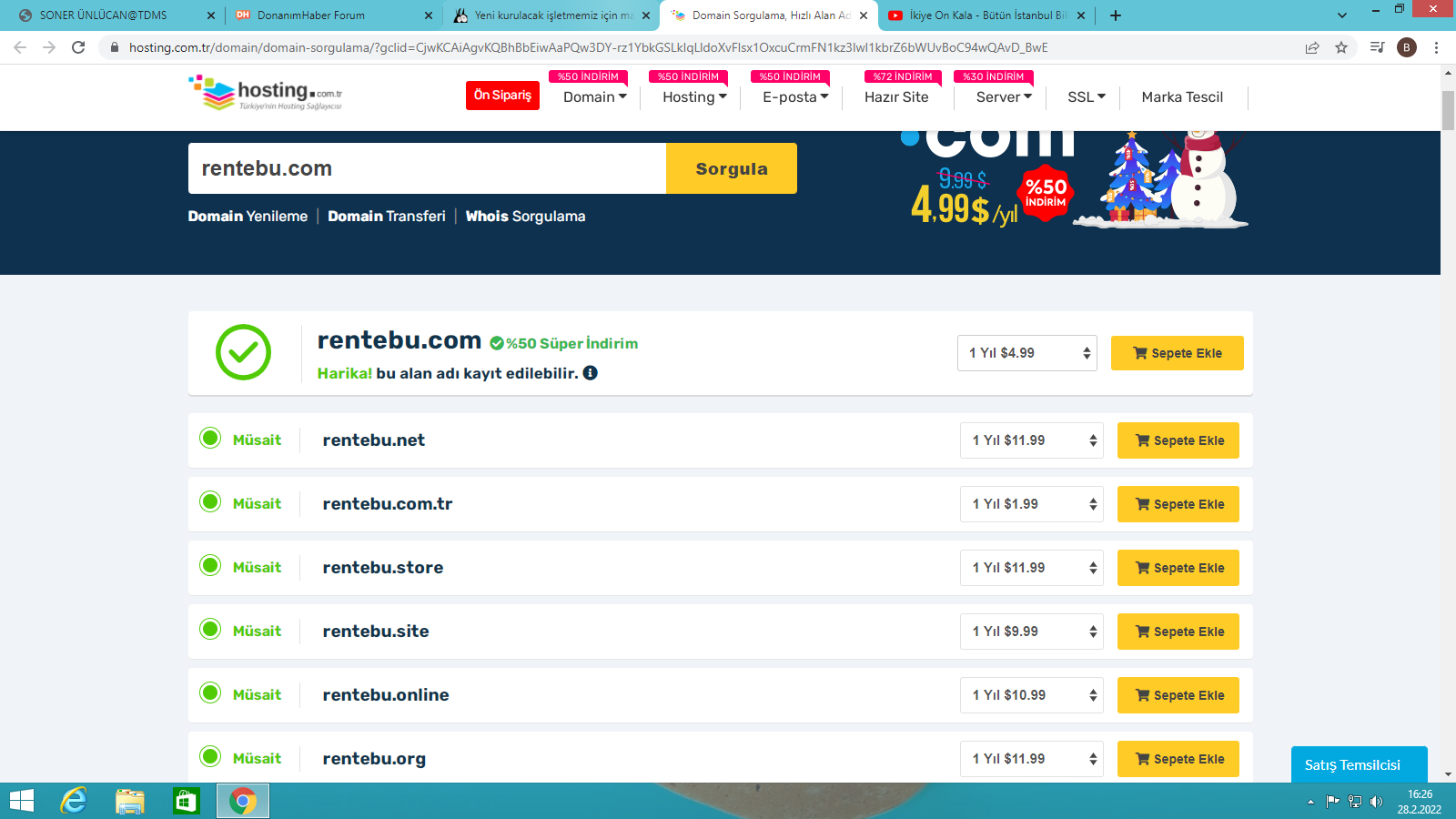View site info via the lock icon
The height and width of the screenshot is (819, 1456).
click(115, 47)
